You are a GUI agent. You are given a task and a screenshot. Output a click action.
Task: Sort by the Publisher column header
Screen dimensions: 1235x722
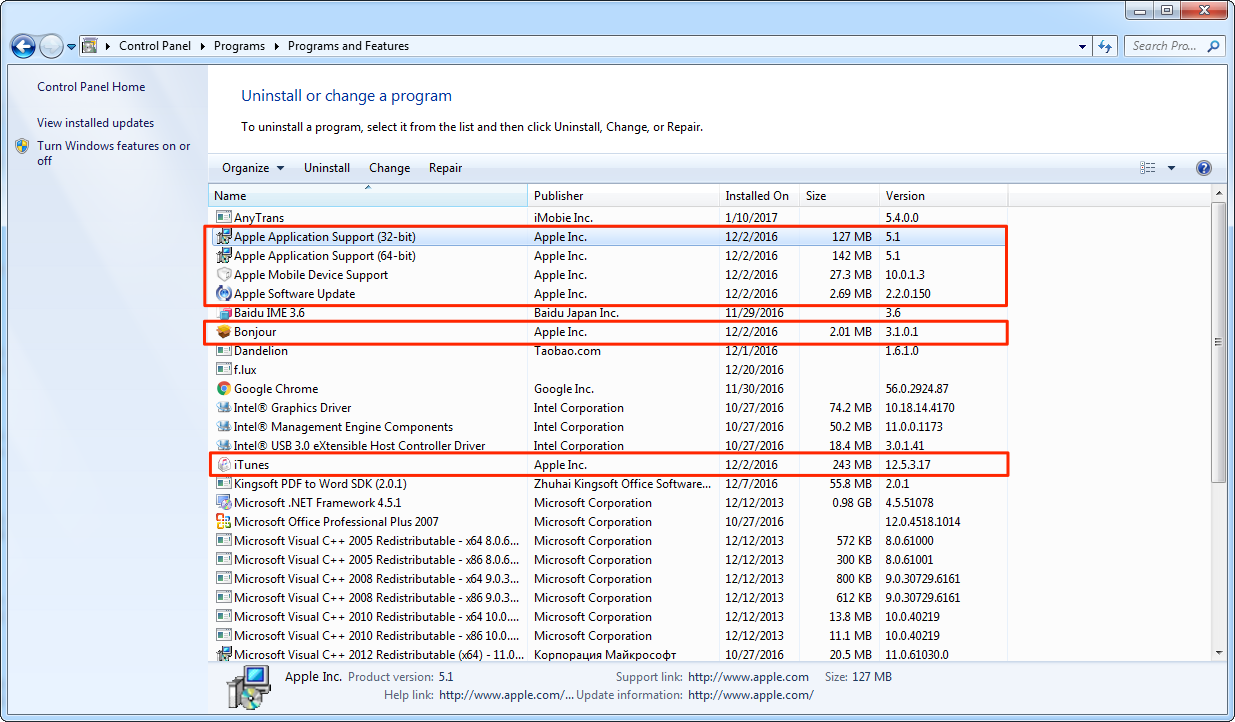(x=623, y=196)
